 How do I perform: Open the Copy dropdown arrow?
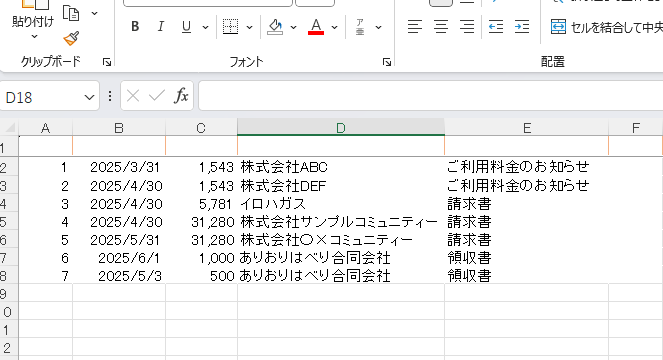pyautogui.click(x=95, y=14)
